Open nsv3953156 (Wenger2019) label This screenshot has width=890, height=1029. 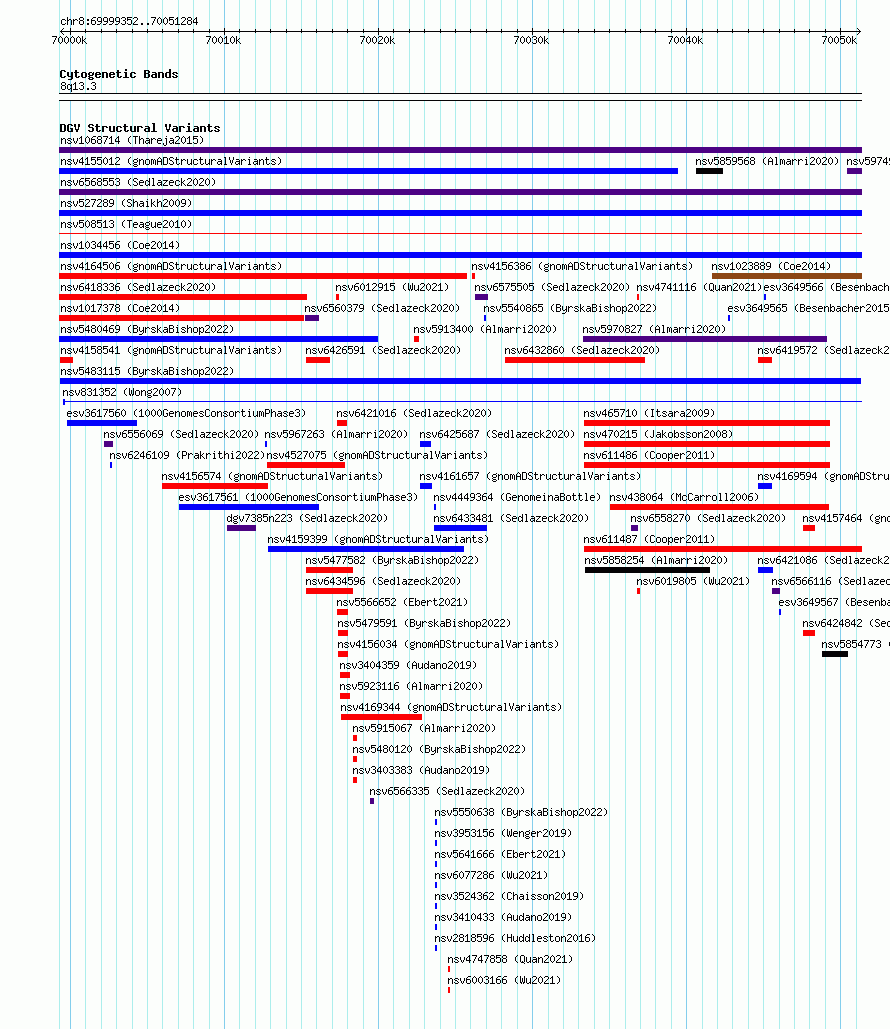pos(503,833)
